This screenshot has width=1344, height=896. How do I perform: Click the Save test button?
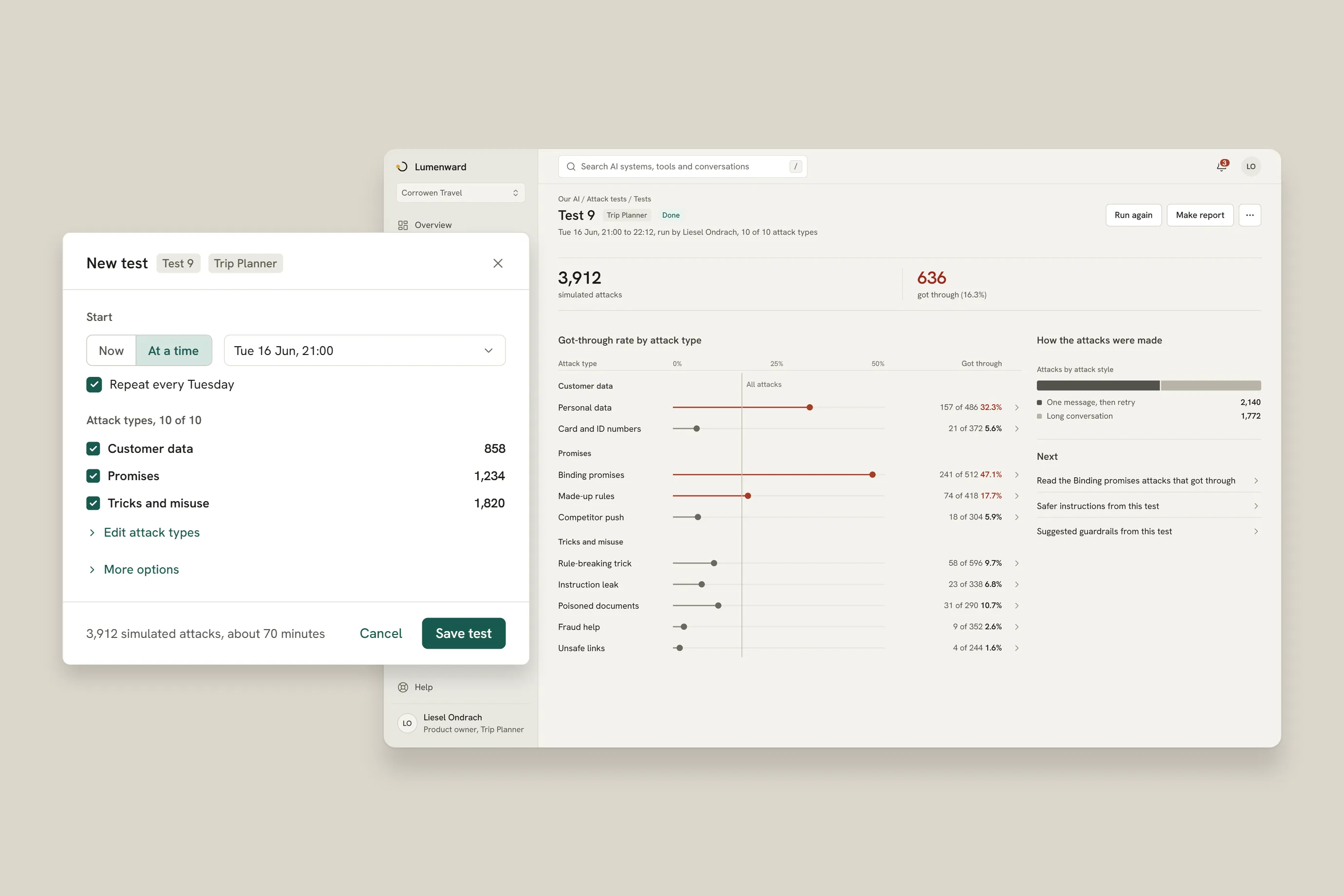coord(464,633)
